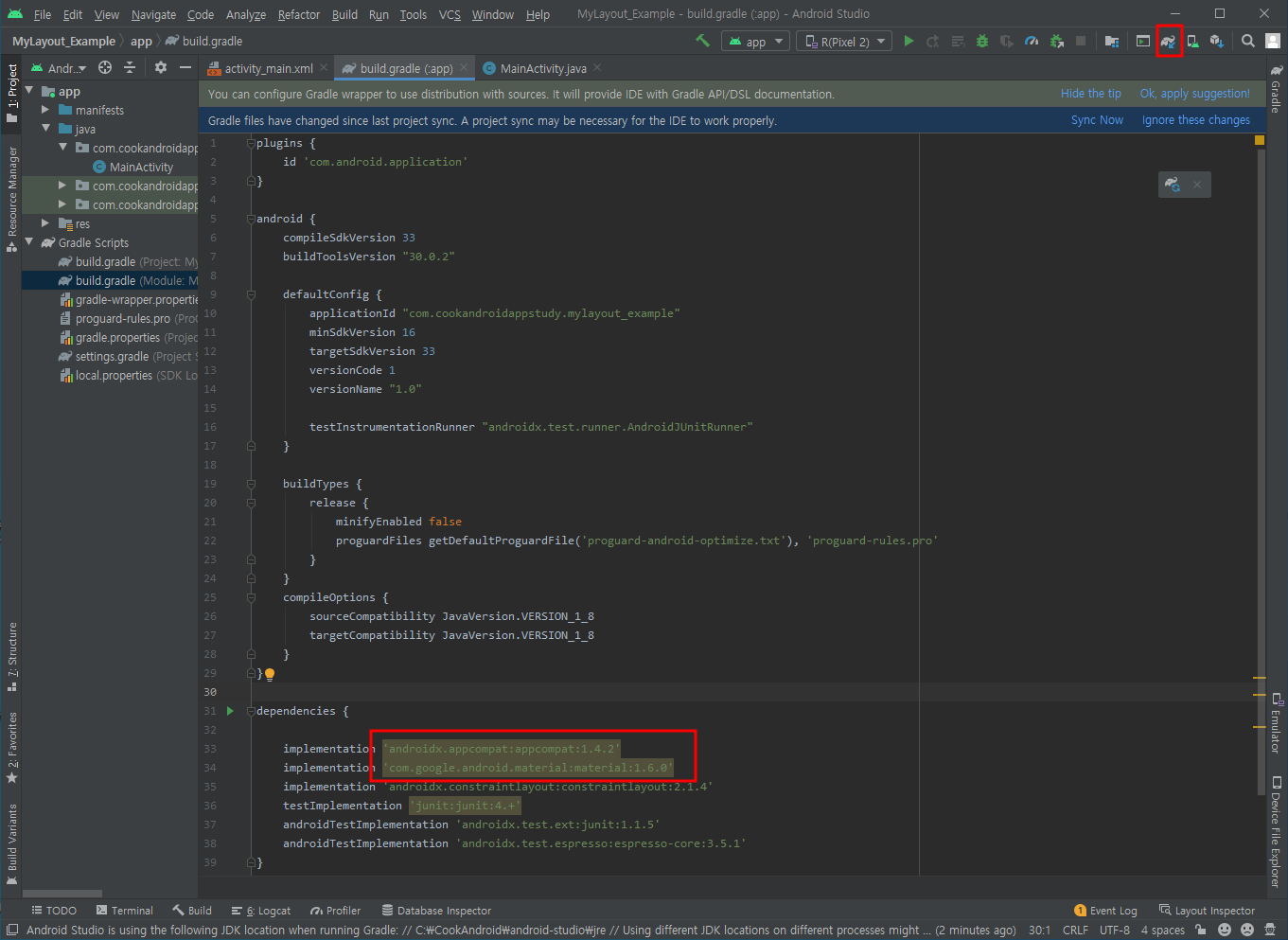Open the File menu

(43, 14)
